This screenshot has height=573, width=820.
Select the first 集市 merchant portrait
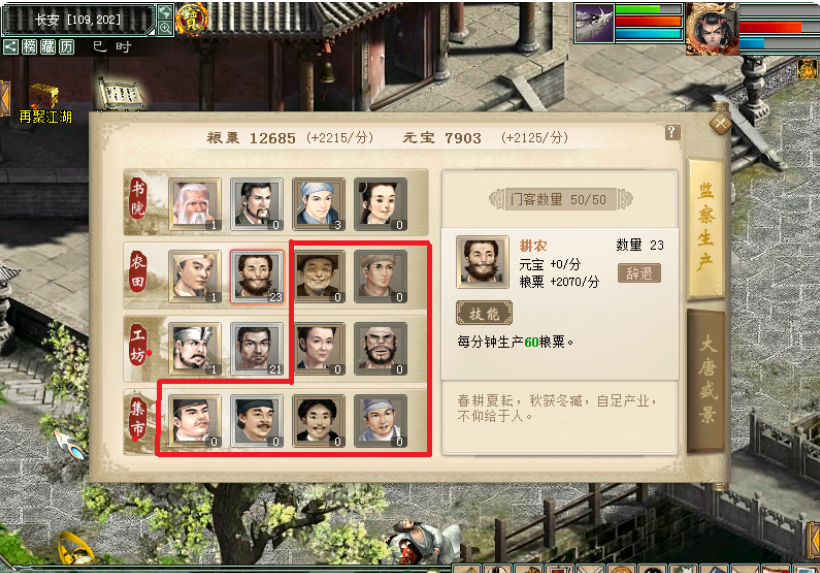[195, 421]
